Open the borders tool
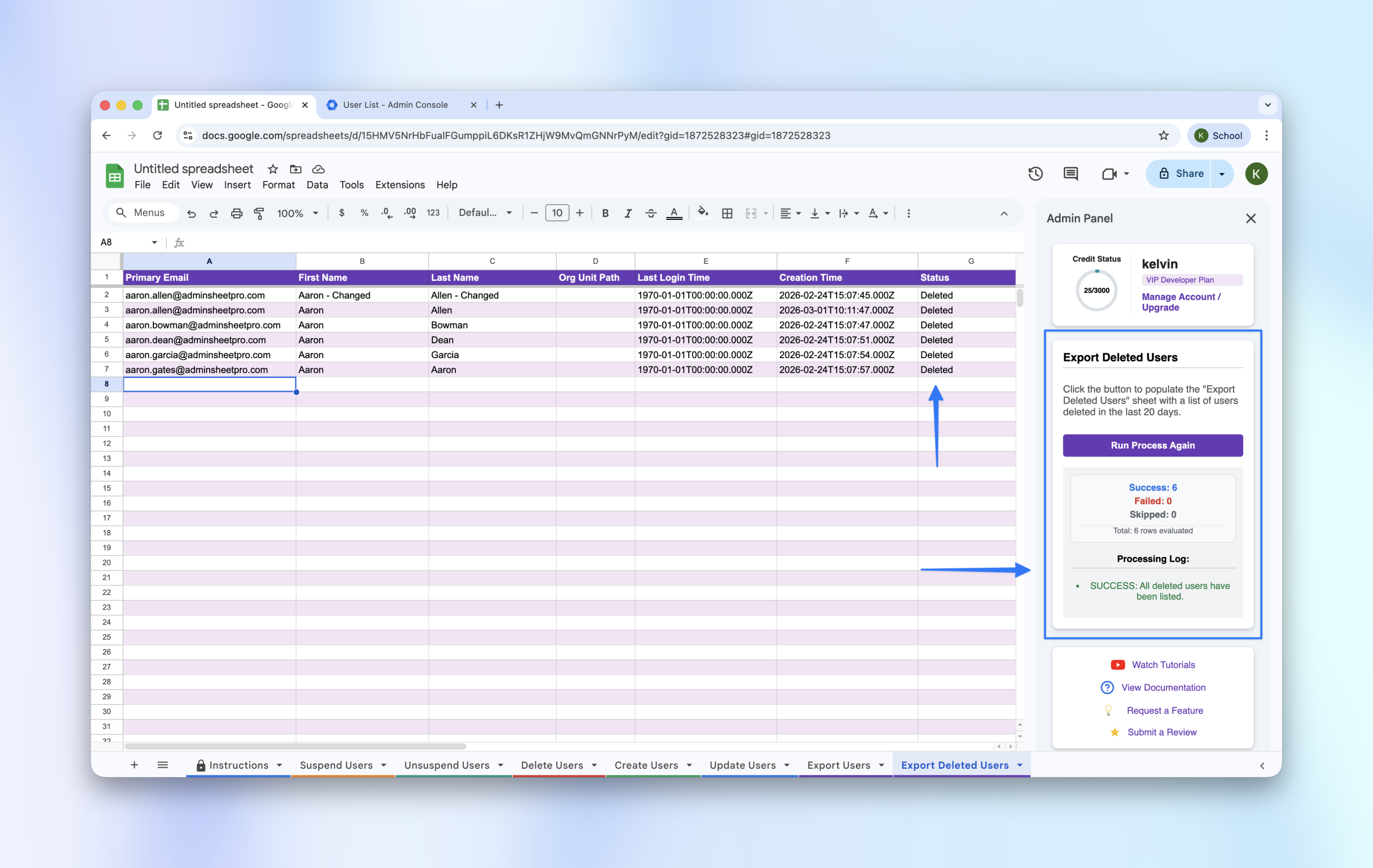Image resolution: width=1373 pixels, height=868 pixels. 727,213
